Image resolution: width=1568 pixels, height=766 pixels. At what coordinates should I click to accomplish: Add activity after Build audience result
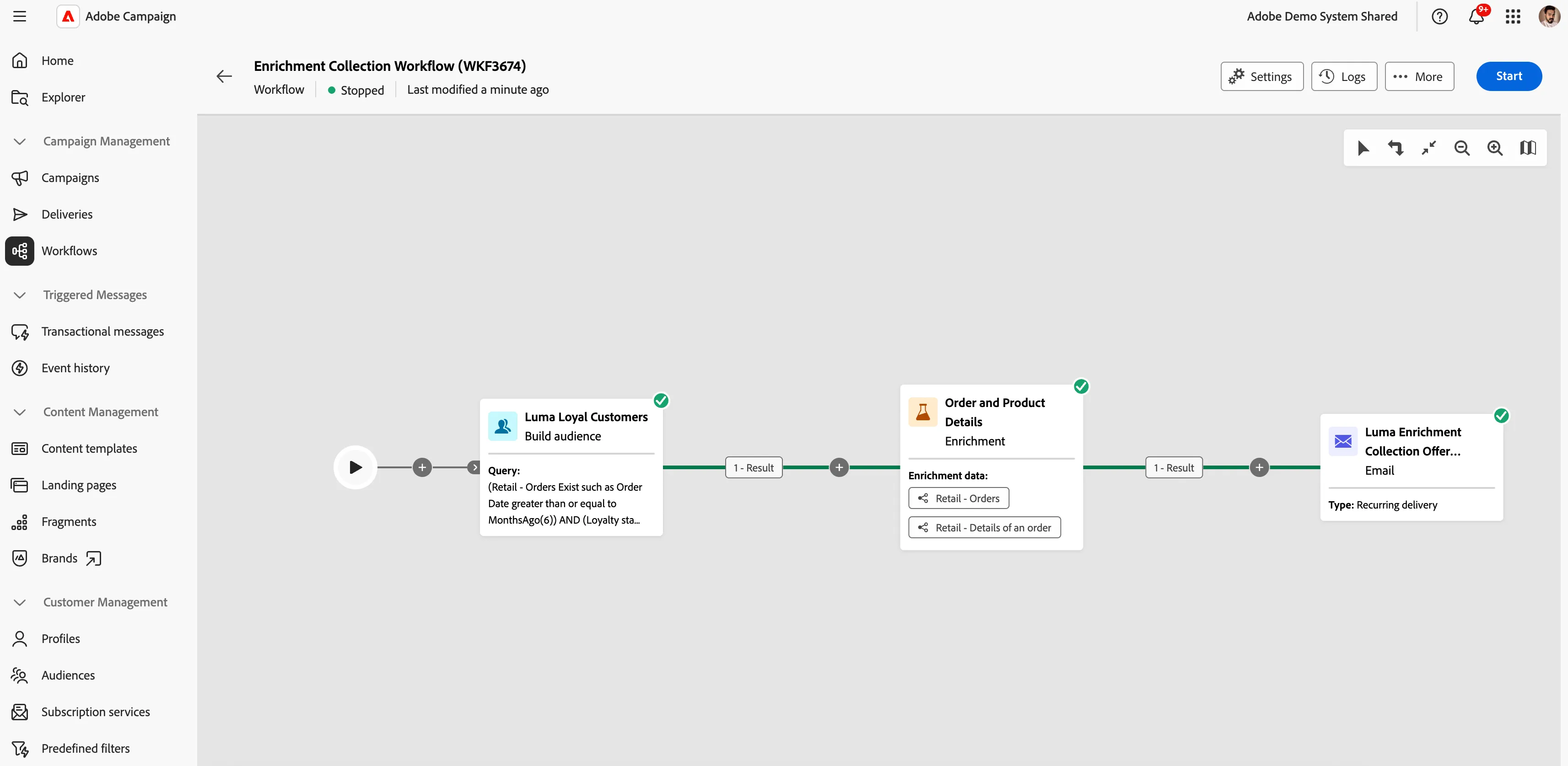[840, 467]
